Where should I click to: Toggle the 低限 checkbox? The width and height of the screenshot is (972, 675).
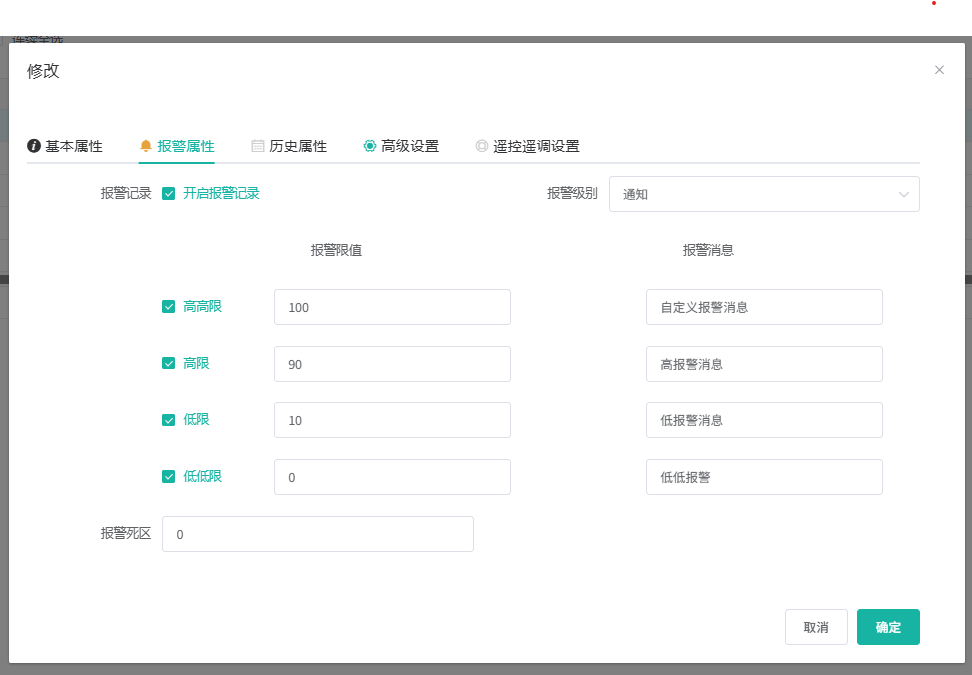click(169, 420)
